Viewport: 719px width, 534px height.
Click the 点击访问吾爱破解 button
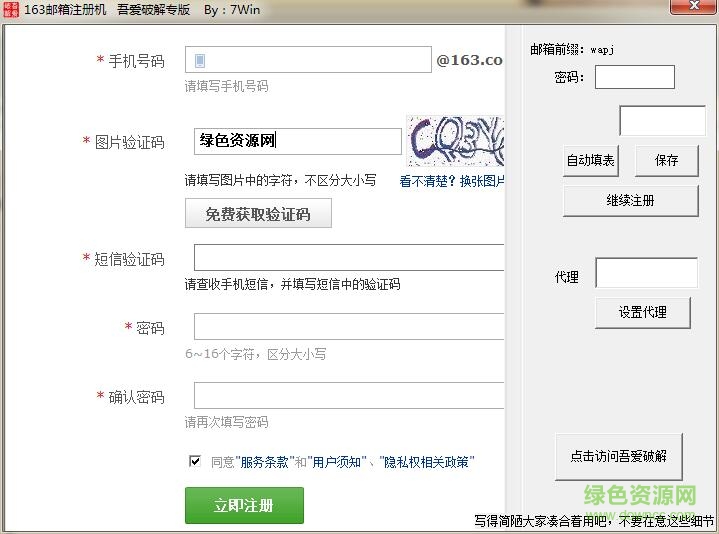619,456
